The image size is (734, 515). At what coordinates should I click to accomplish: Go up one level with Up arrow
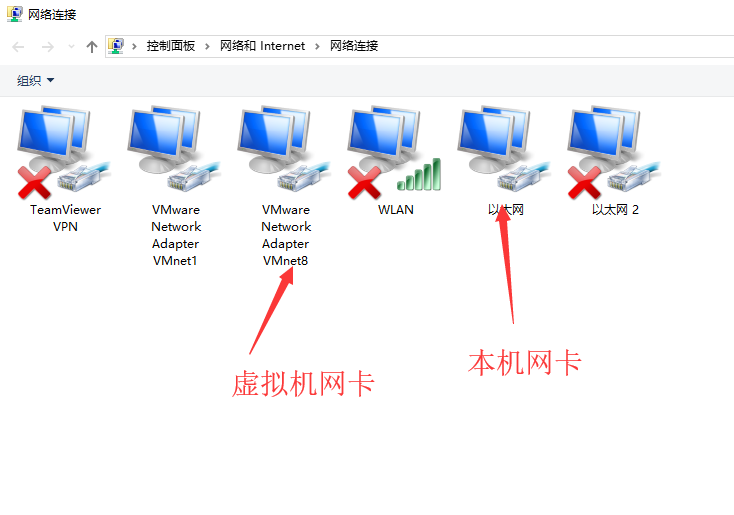click(92, 47)
